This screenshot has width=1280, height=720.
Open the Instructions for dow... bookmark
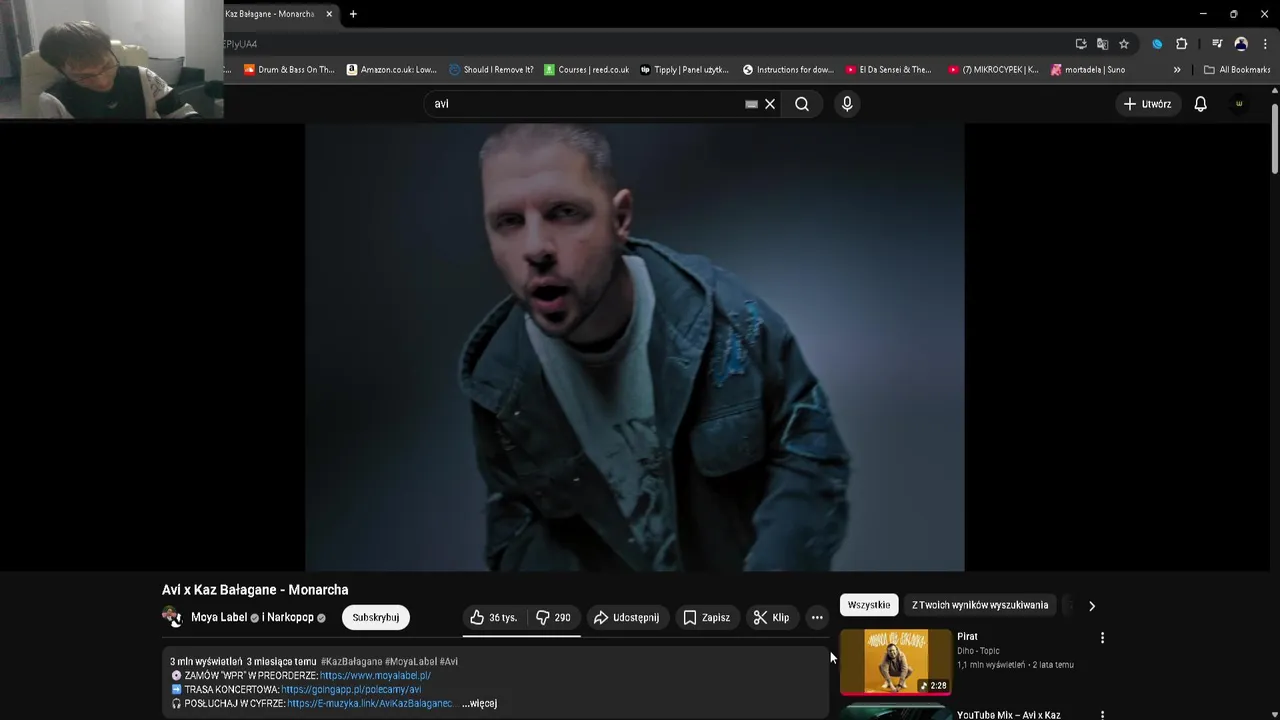click(x=788, y=70)
